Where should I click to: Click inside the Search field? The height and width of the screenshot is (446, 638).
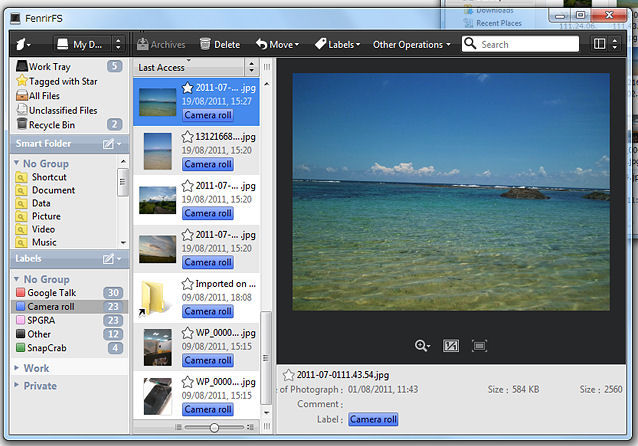[520, 44]
